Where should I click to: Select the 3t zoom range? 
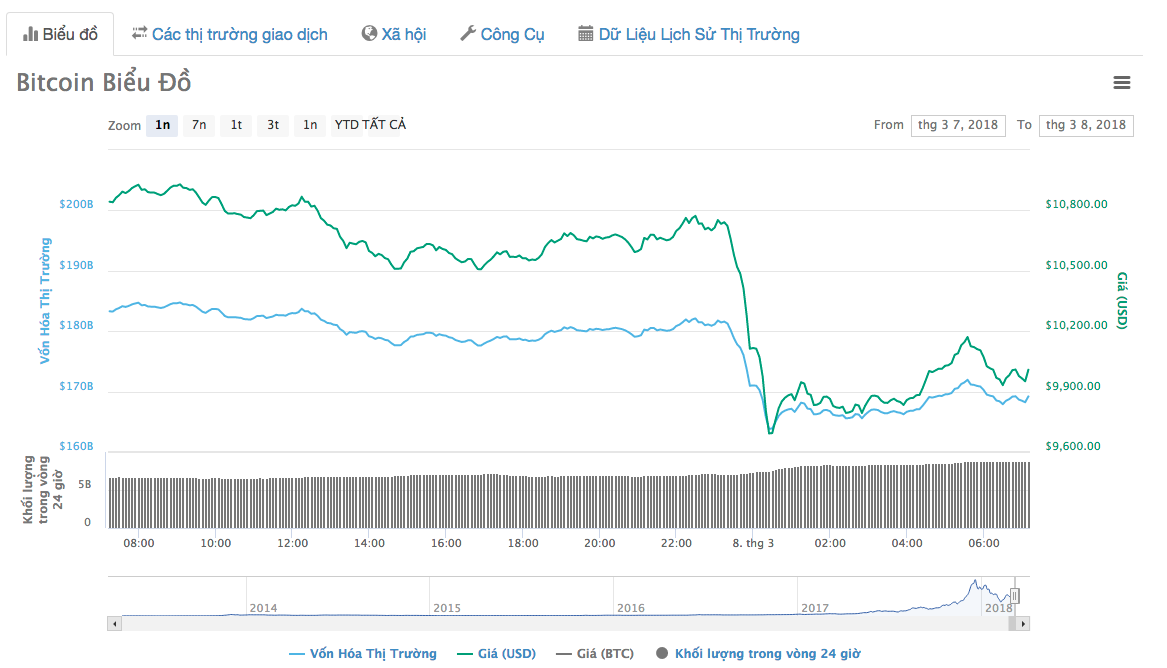click(273, 125)
